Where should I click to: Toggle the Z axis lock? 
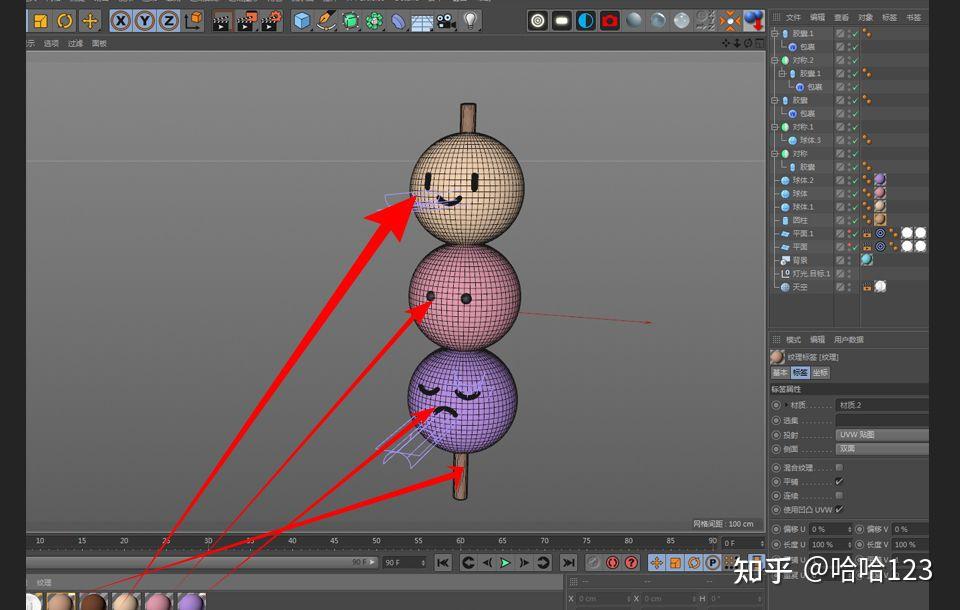[169, 21]
